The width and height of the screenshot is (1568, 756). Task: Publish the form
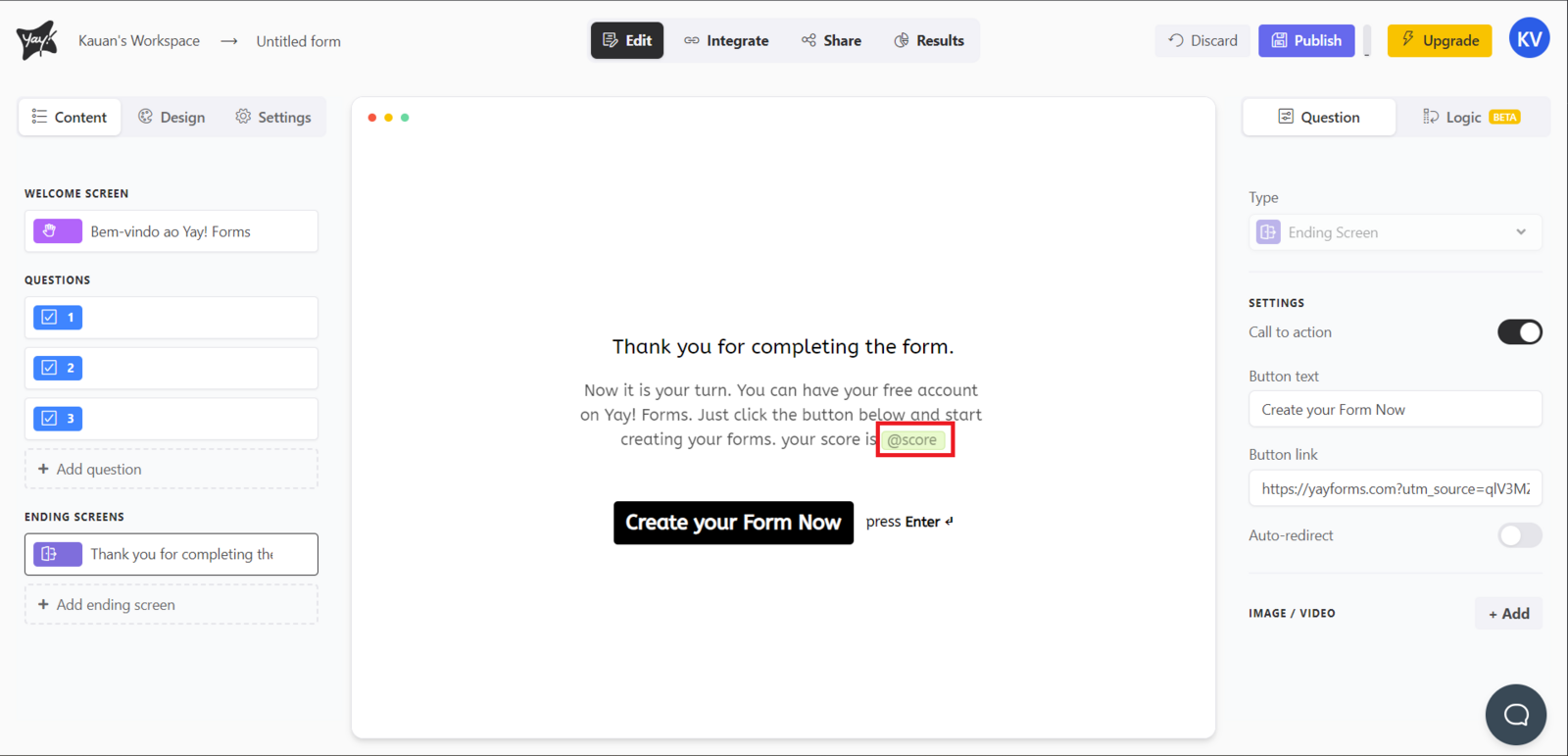(1306, 40)
